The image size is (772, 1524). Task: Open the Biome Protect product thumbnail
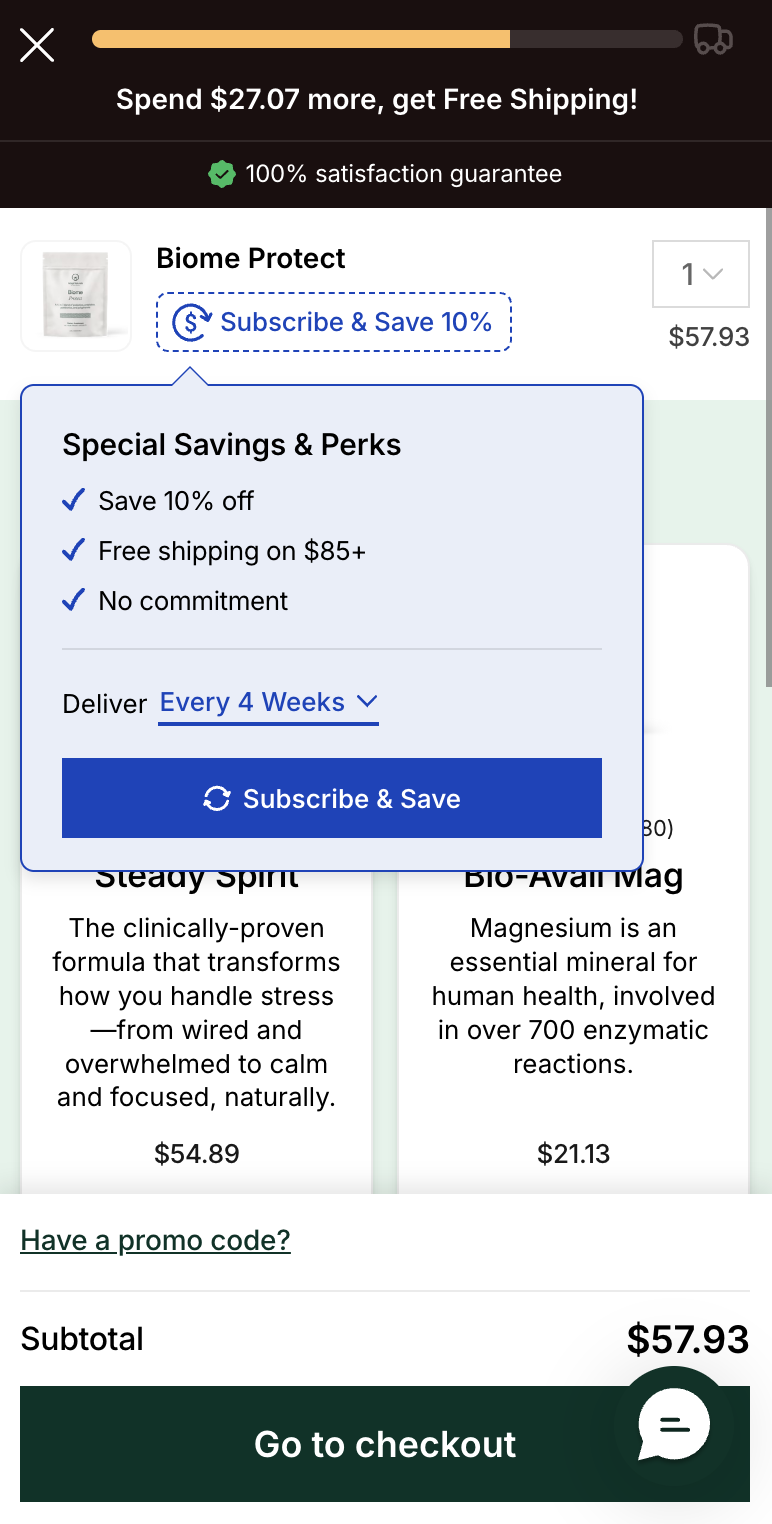tap(76, 296)
